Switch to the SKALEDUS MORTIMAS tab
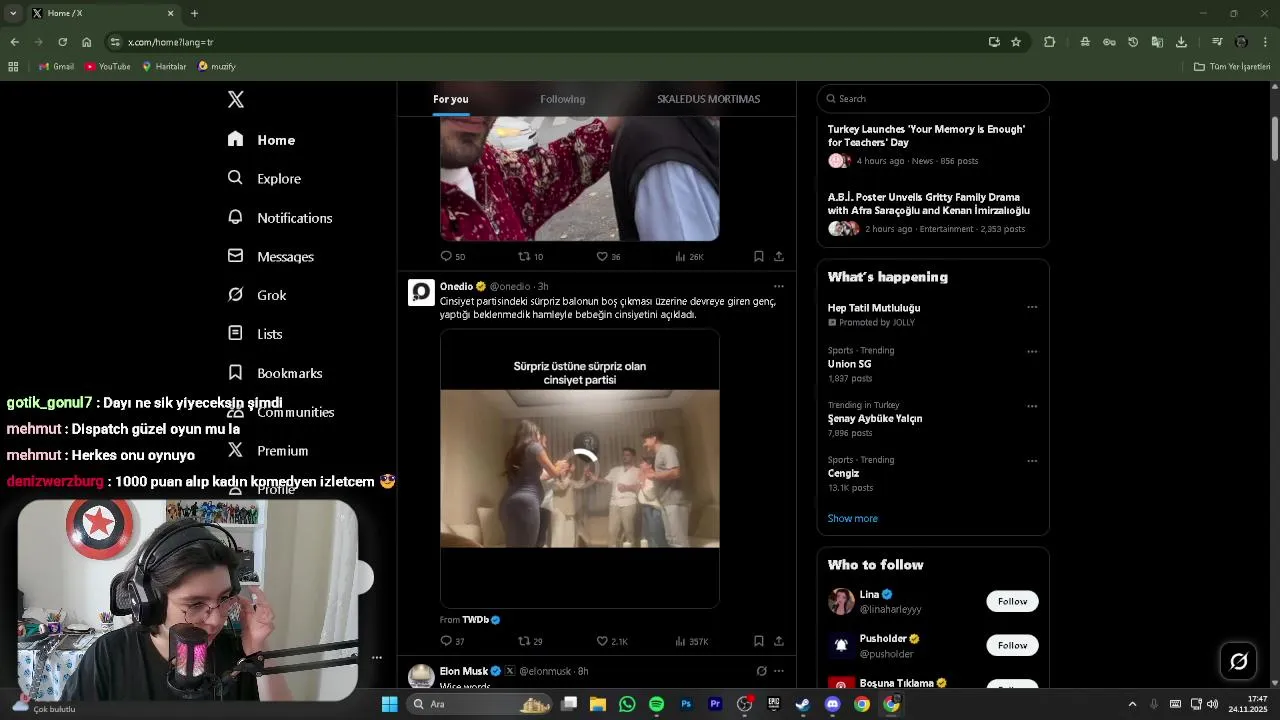The image size is (1280, 720). pos(708,99)
